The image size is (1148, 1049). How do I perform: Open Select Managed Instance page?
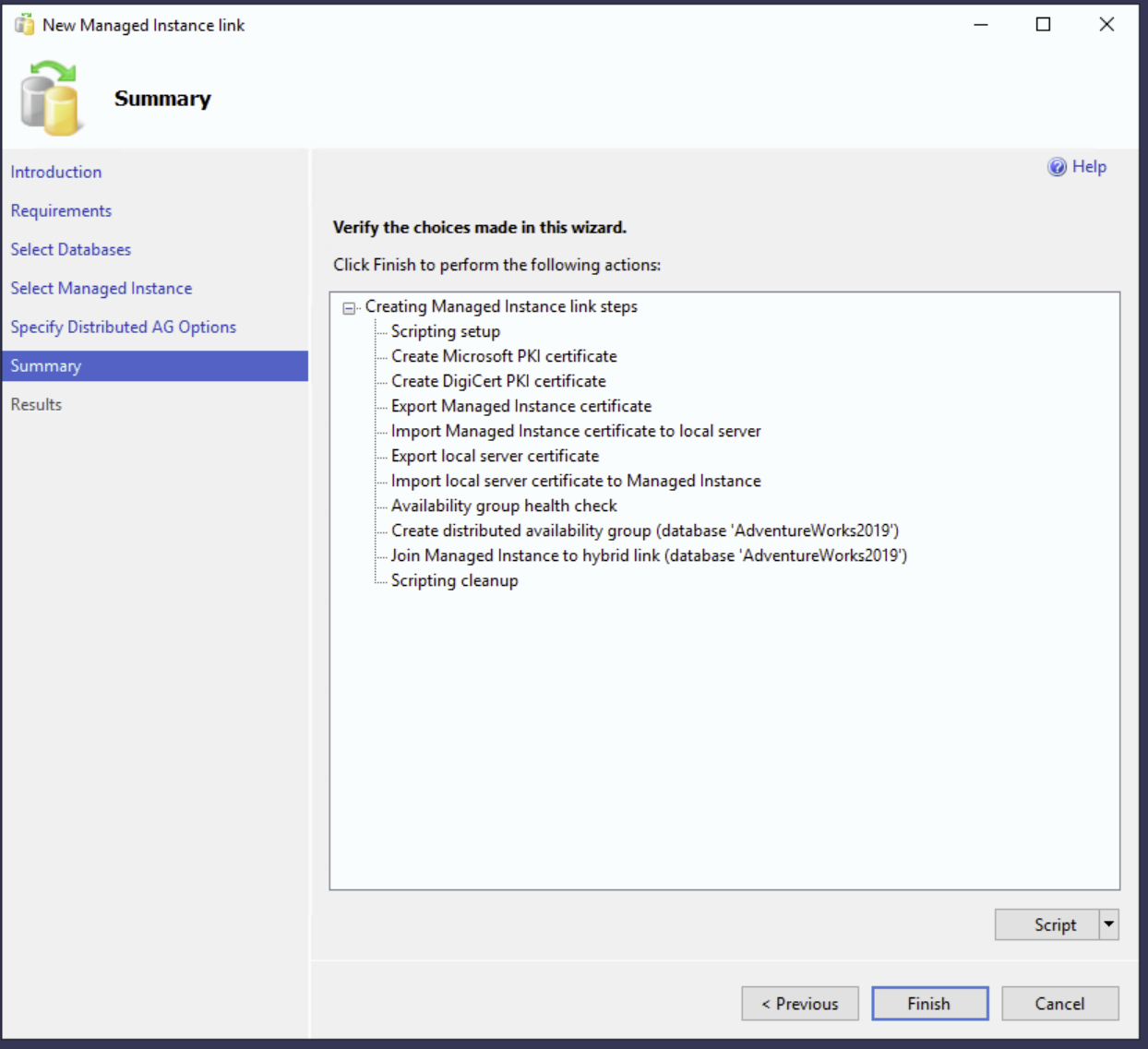[102, 289]
